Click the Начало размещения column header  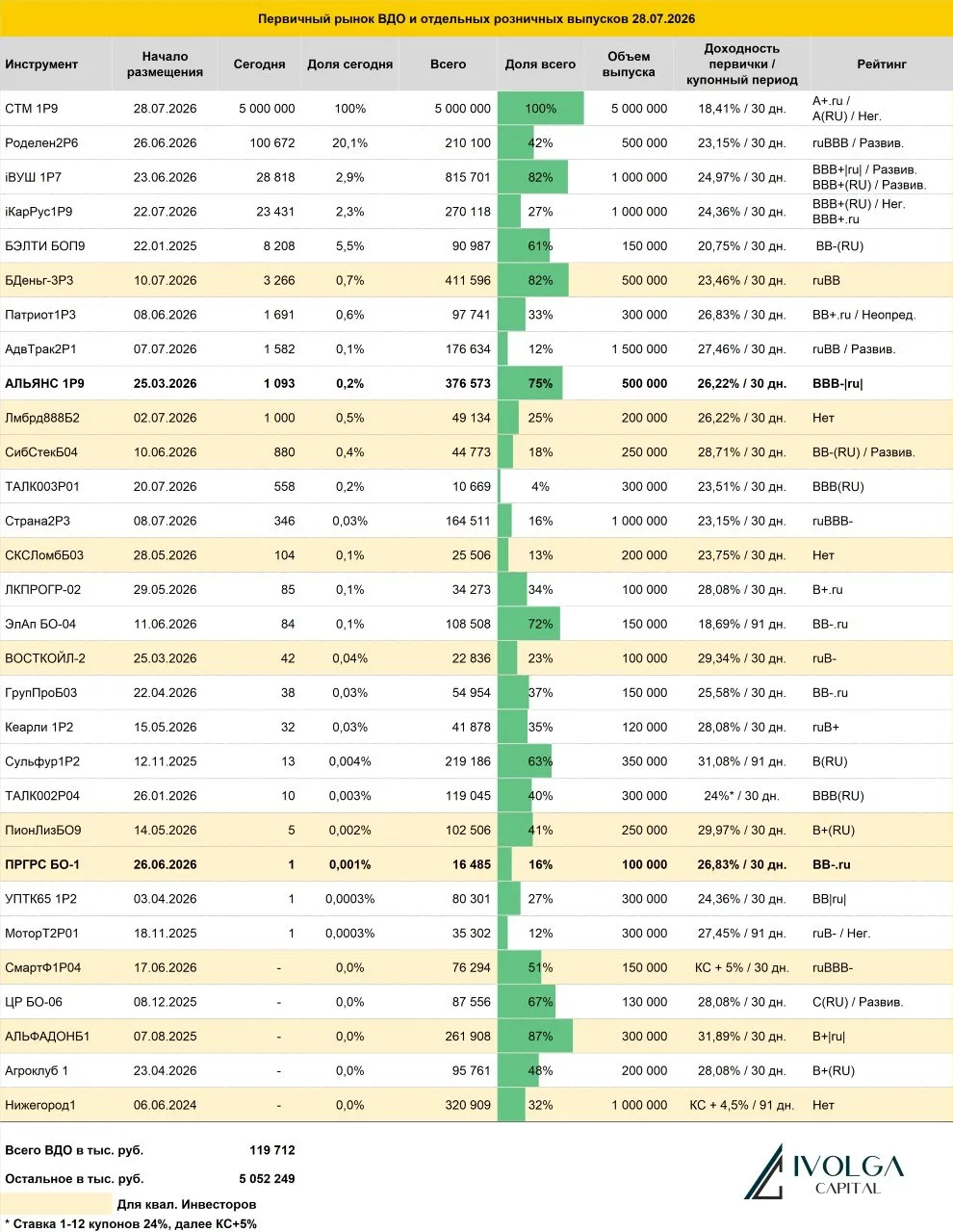(165, 64)
